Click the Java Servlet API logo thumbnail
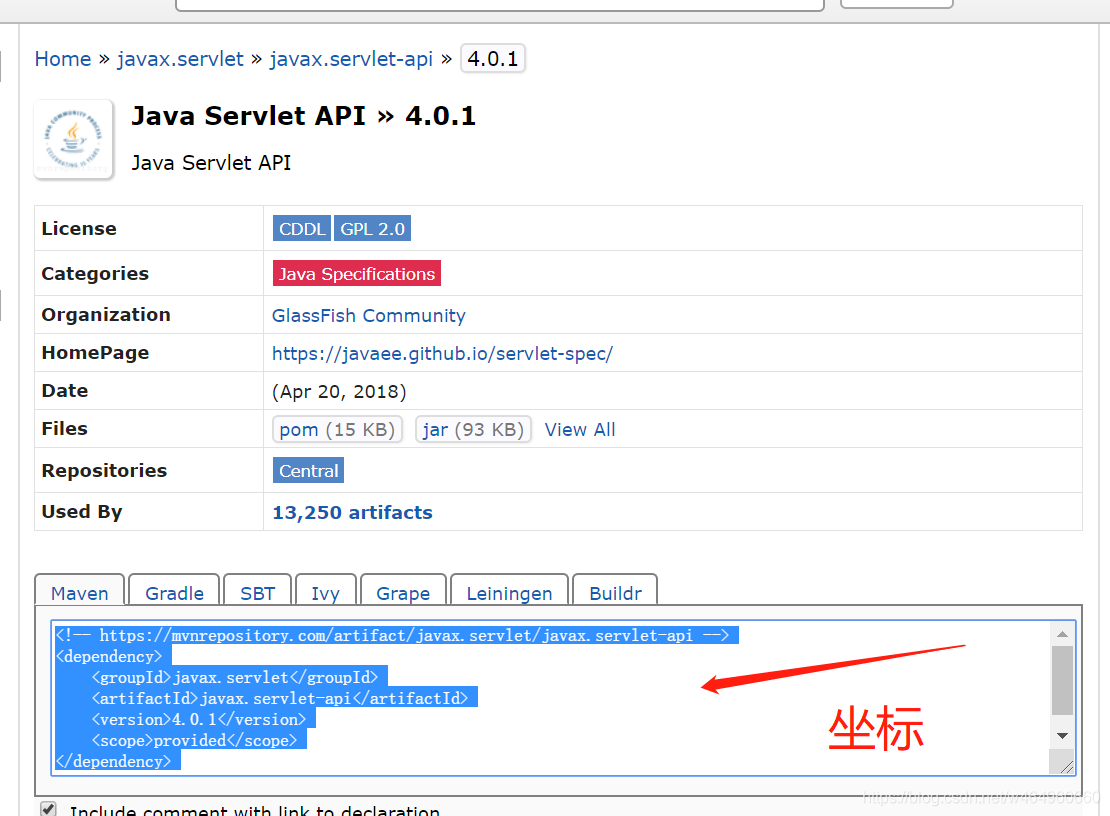Screen dimensions: 1110x816 click(74, 139)
